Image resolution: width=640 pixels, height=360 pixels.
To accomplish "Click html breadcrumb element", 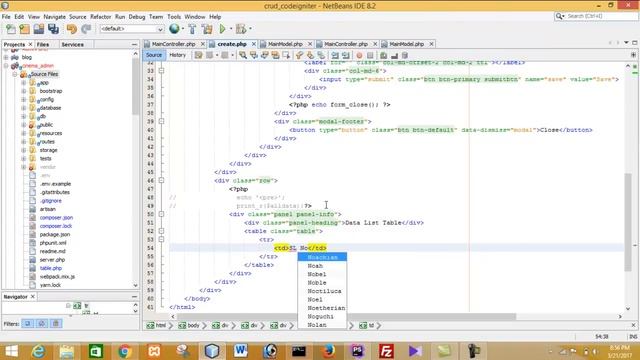I will 157,326.
